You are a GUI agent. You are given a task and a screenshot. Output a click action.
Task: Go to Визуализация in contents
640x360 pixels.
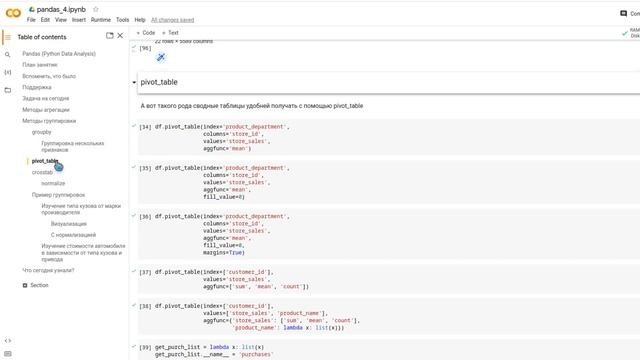click(x=69, y=224)
